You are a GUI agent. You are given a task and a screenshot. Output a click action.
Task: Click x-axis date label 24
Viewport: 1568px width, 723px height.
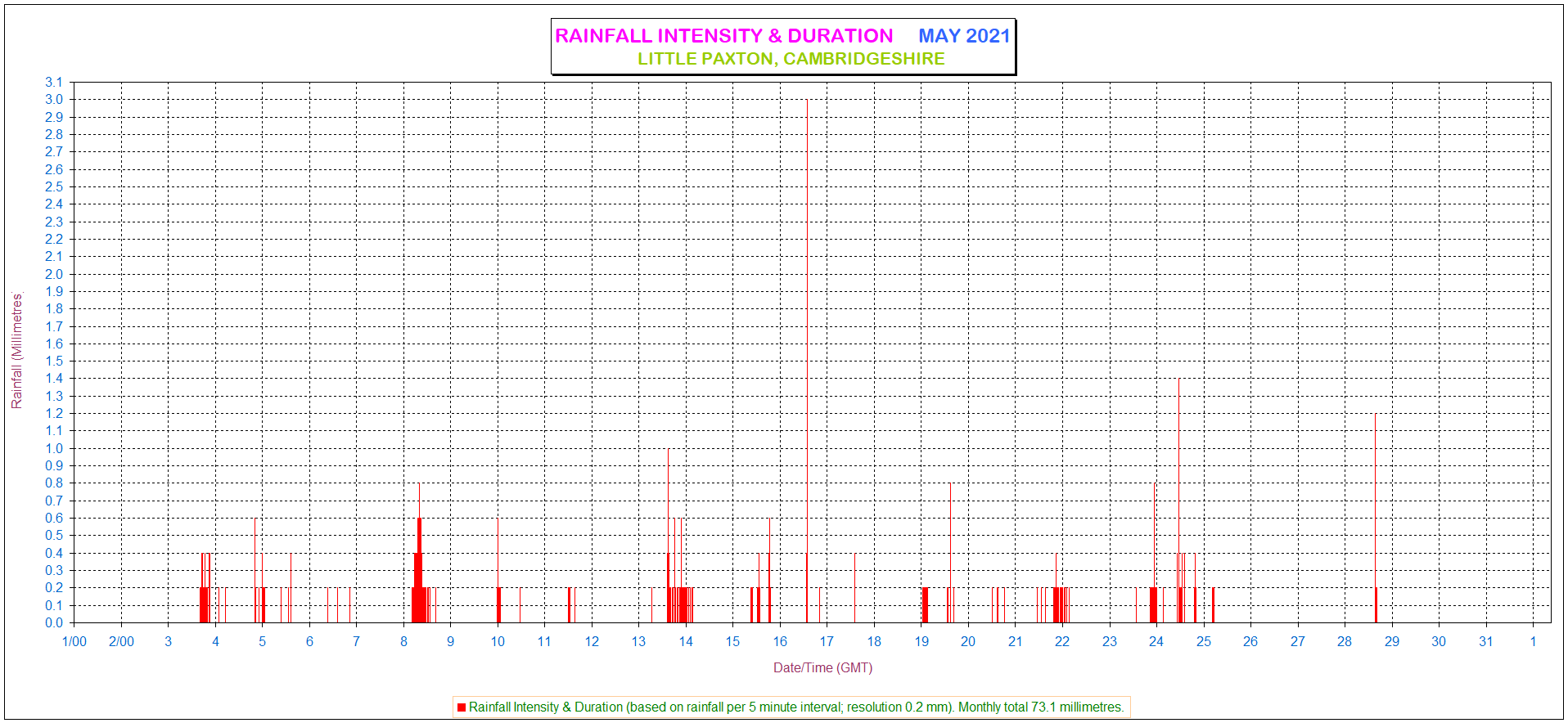[x=1156, y=642]
